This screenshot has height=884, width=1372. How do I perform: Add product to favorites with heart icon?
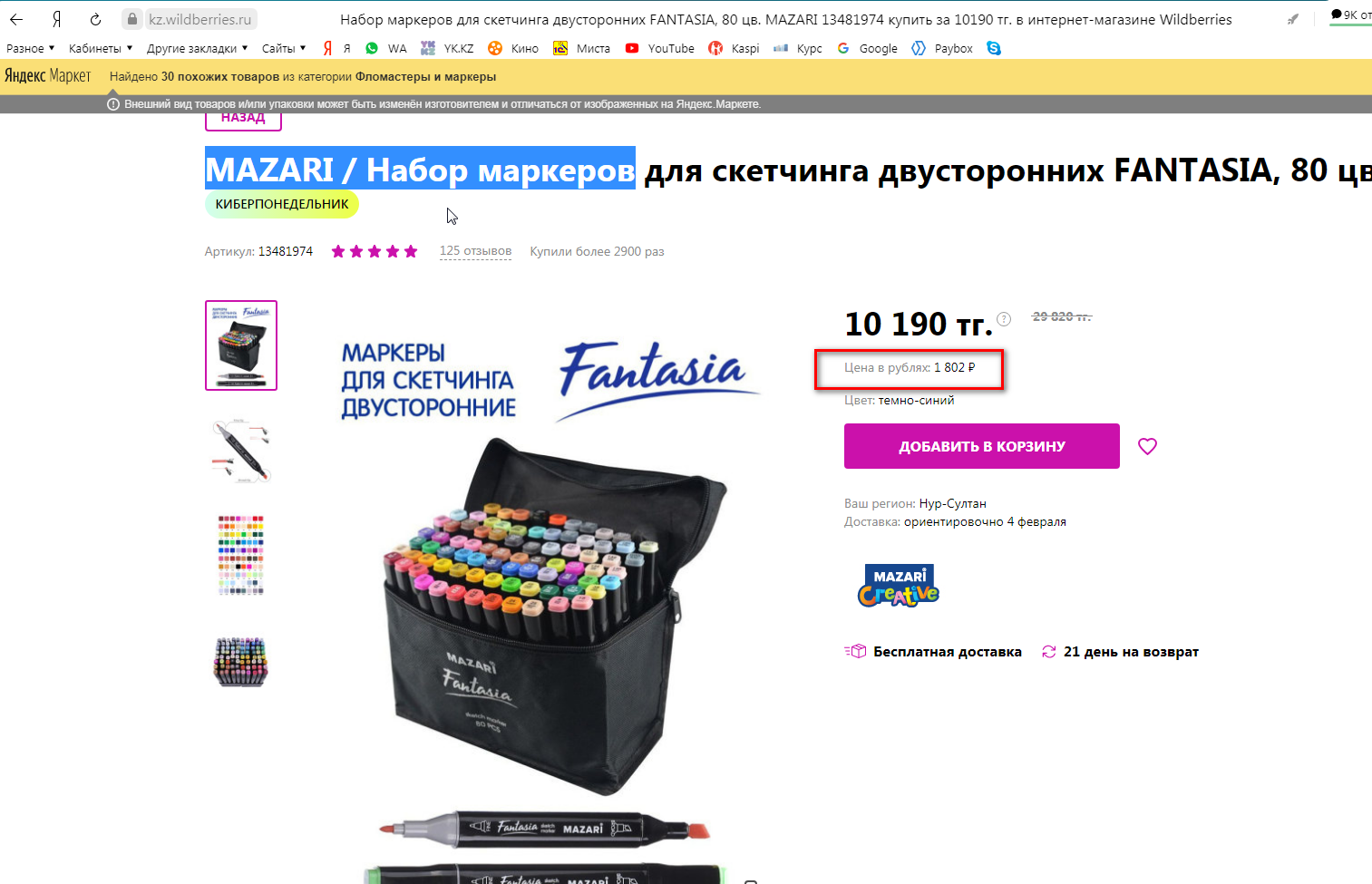(x=1147, y=446)
